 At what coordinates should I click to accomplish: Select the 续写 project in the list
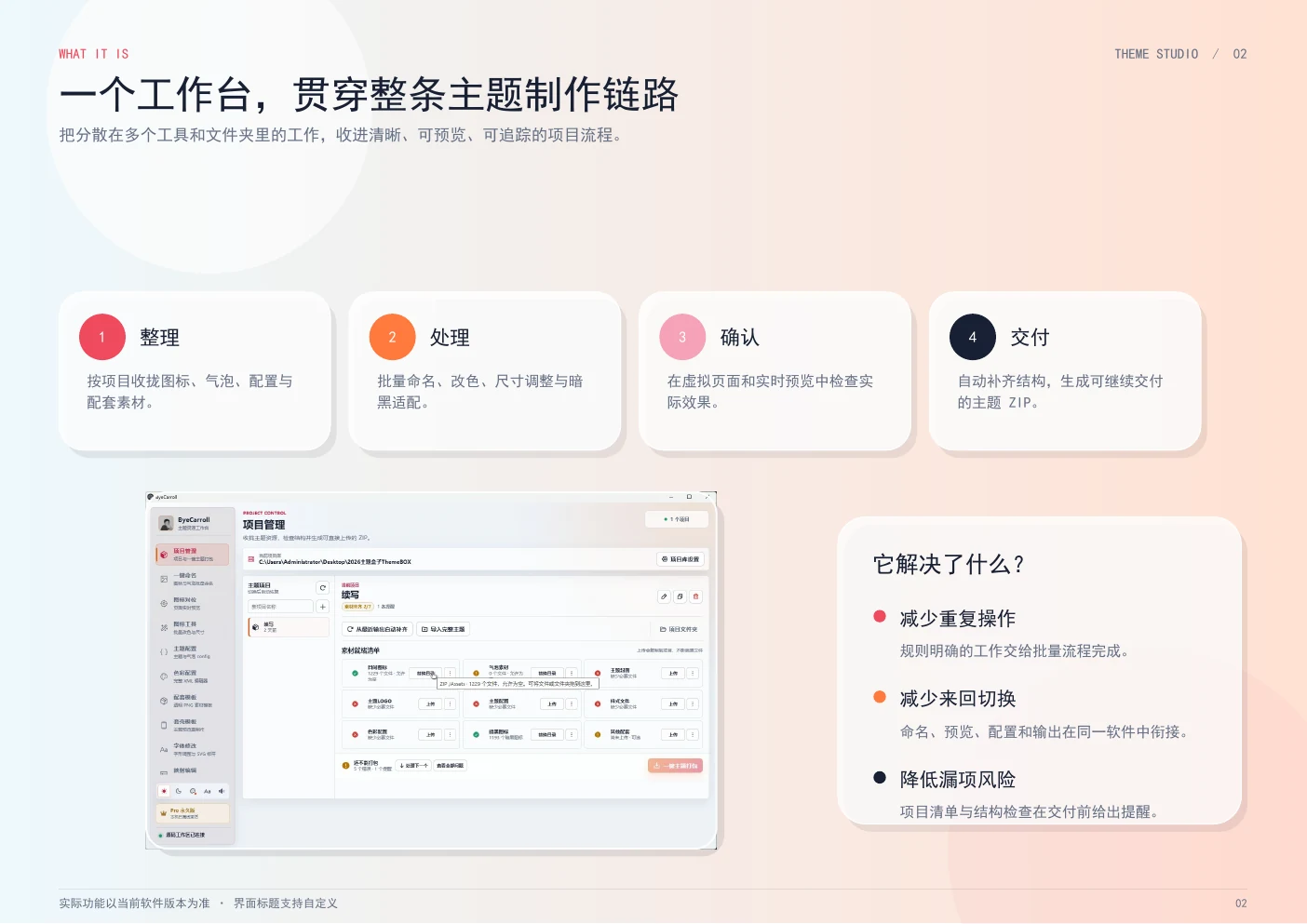(x=288, y=627)
